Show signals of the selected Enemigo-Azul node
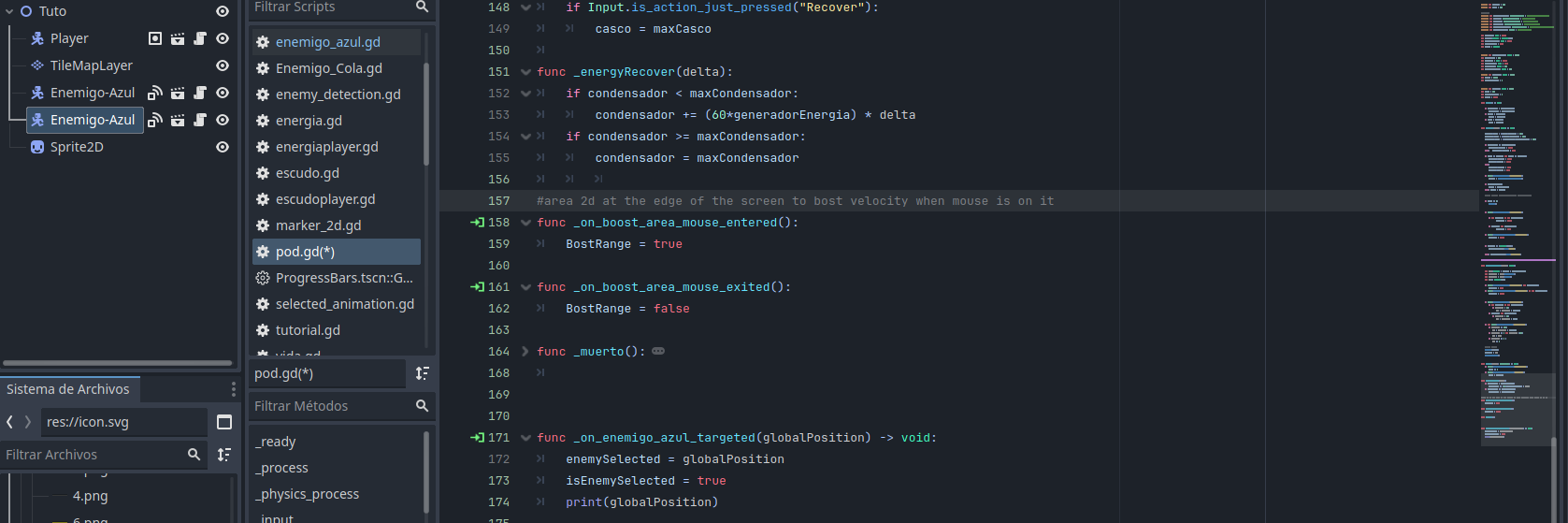 155,120
